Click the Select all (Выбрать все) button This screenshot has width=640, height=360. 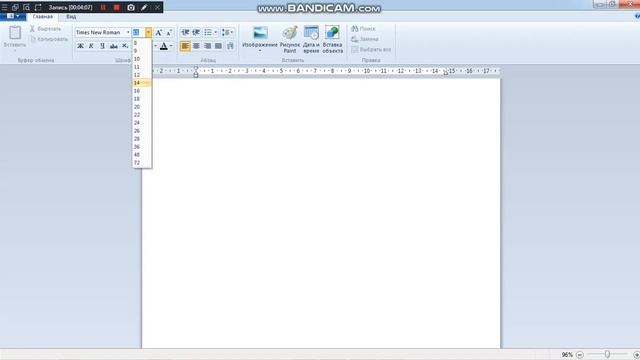point(371,49)
